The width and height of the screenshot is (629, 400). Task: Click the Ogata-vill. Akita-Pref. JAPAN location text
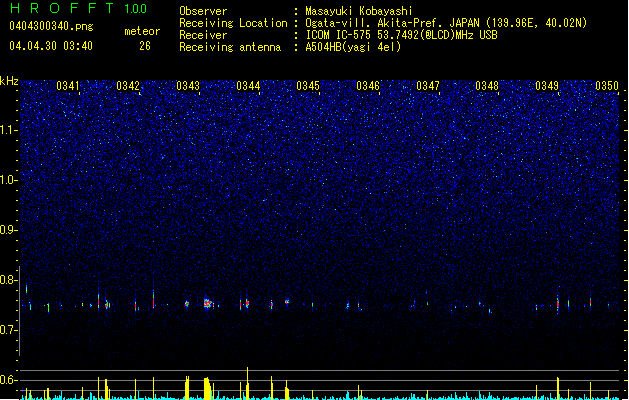(446, 23)
